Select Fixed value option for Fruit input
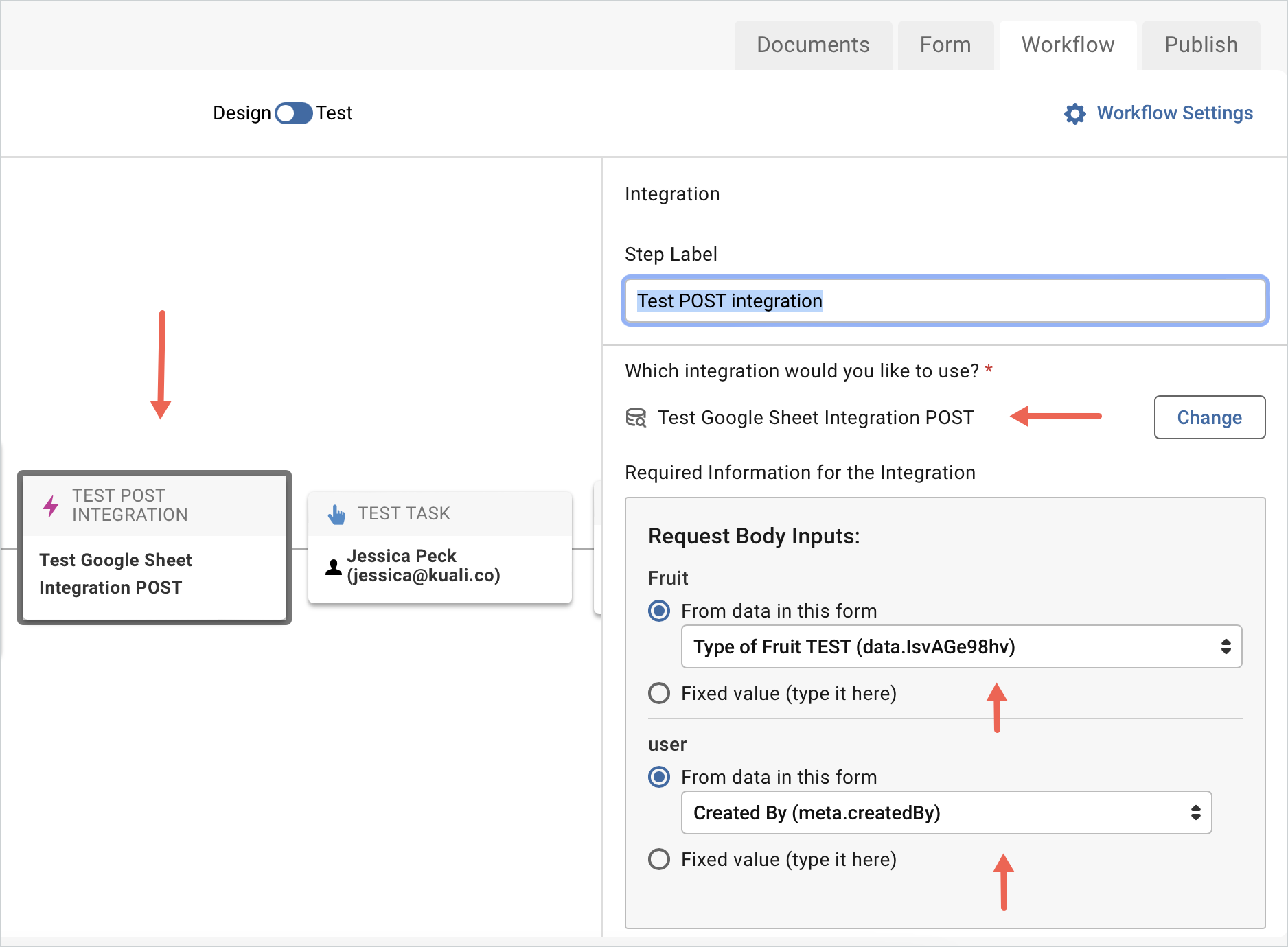The height and width of the screenshot is (947, 1288). point(658,693)
